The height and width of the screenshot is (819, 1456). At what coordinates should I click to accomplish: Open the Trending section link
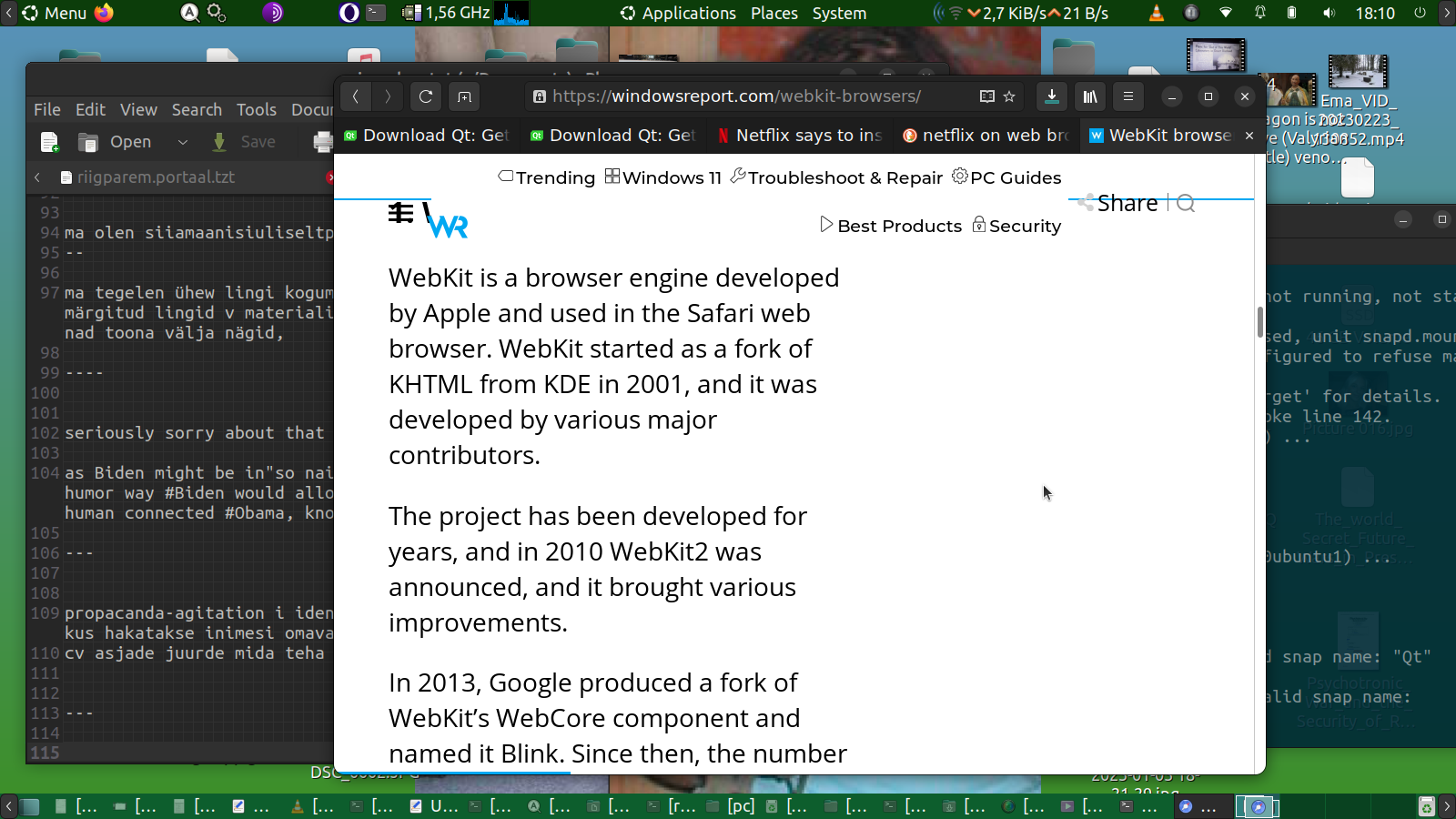547,177
